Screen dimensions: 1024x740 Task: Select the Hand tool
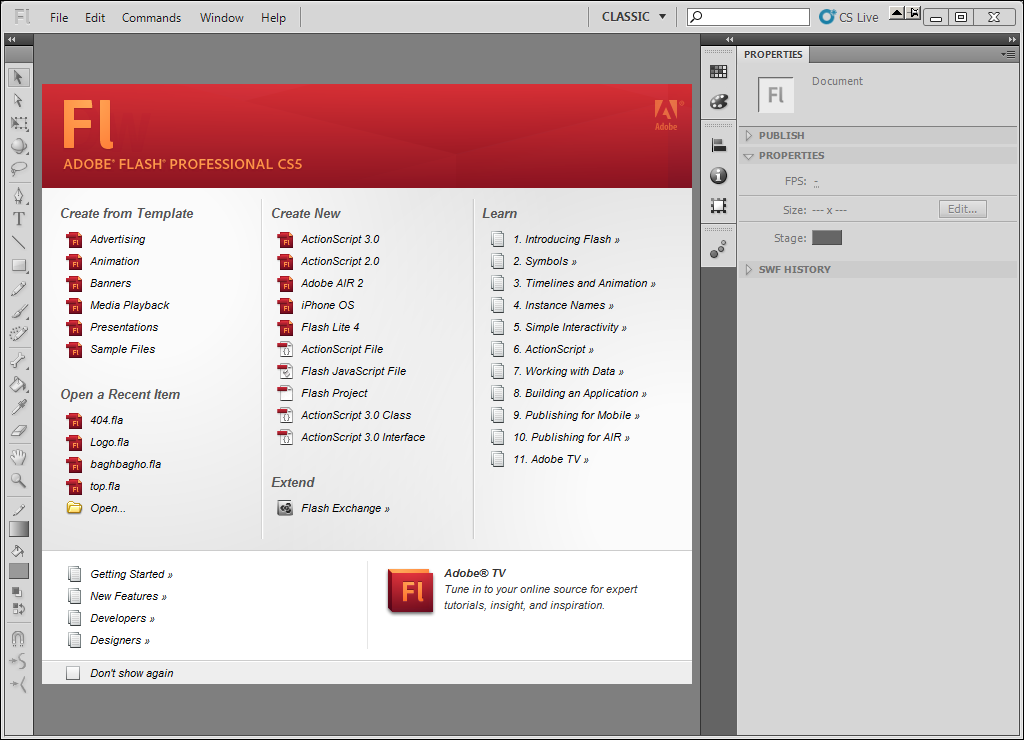(x=18, y=457)
